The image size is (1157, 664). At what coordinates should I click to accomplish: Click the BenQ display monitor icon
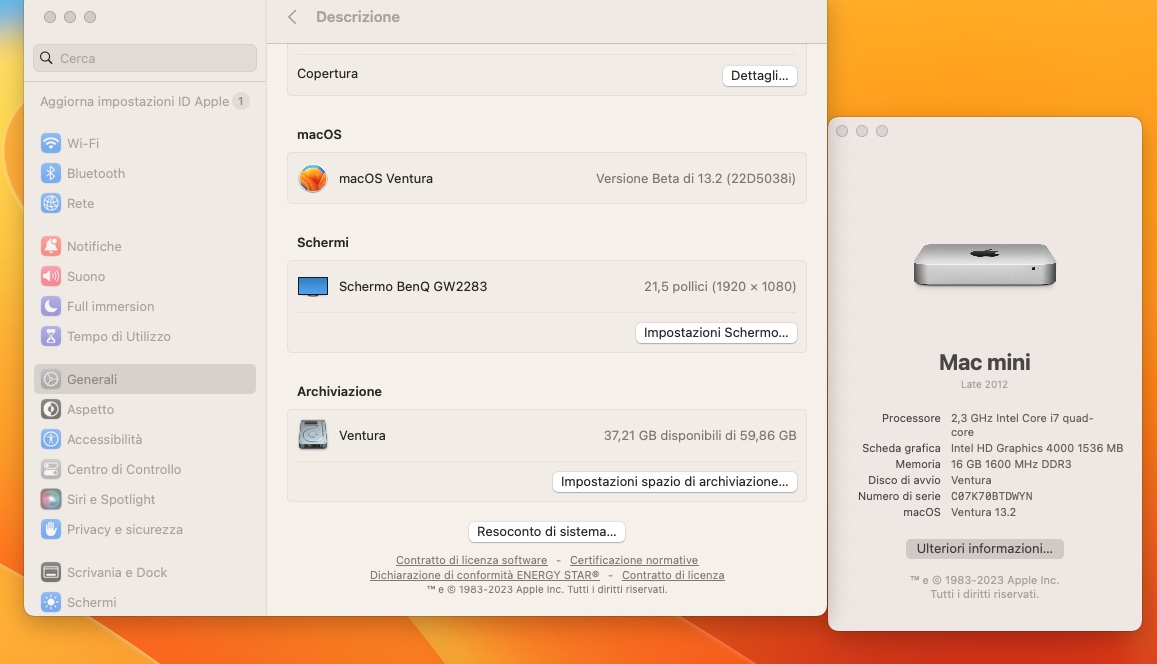(x=313, y=286)
